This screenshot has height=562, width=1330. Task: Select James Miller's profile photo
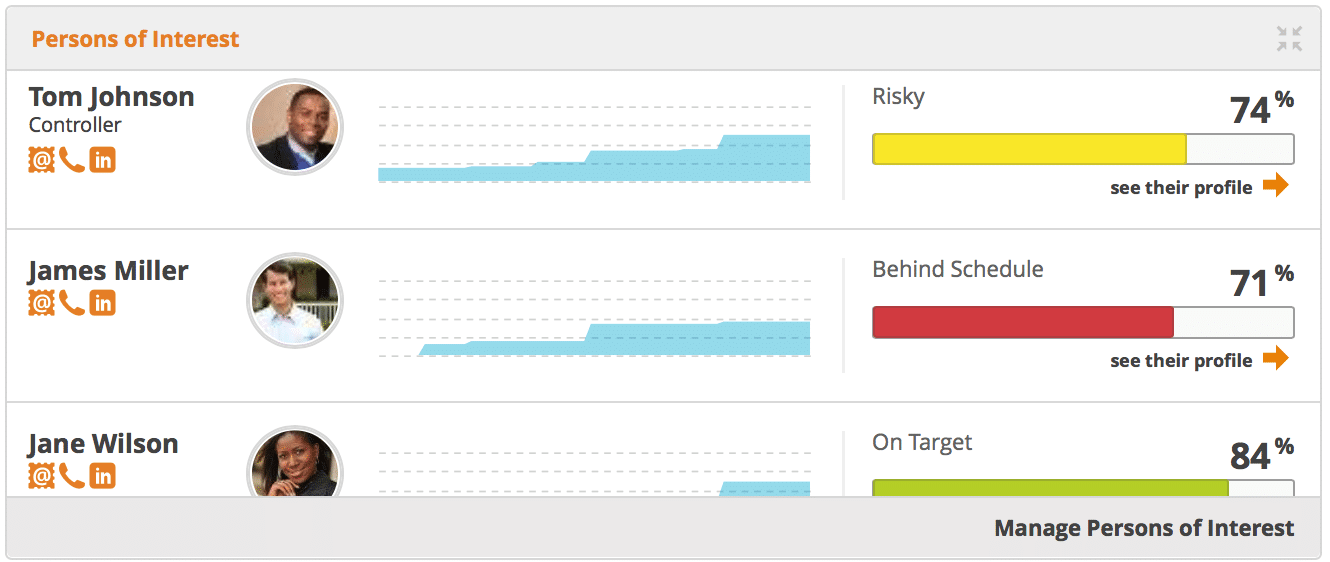(x=295, y=300)
